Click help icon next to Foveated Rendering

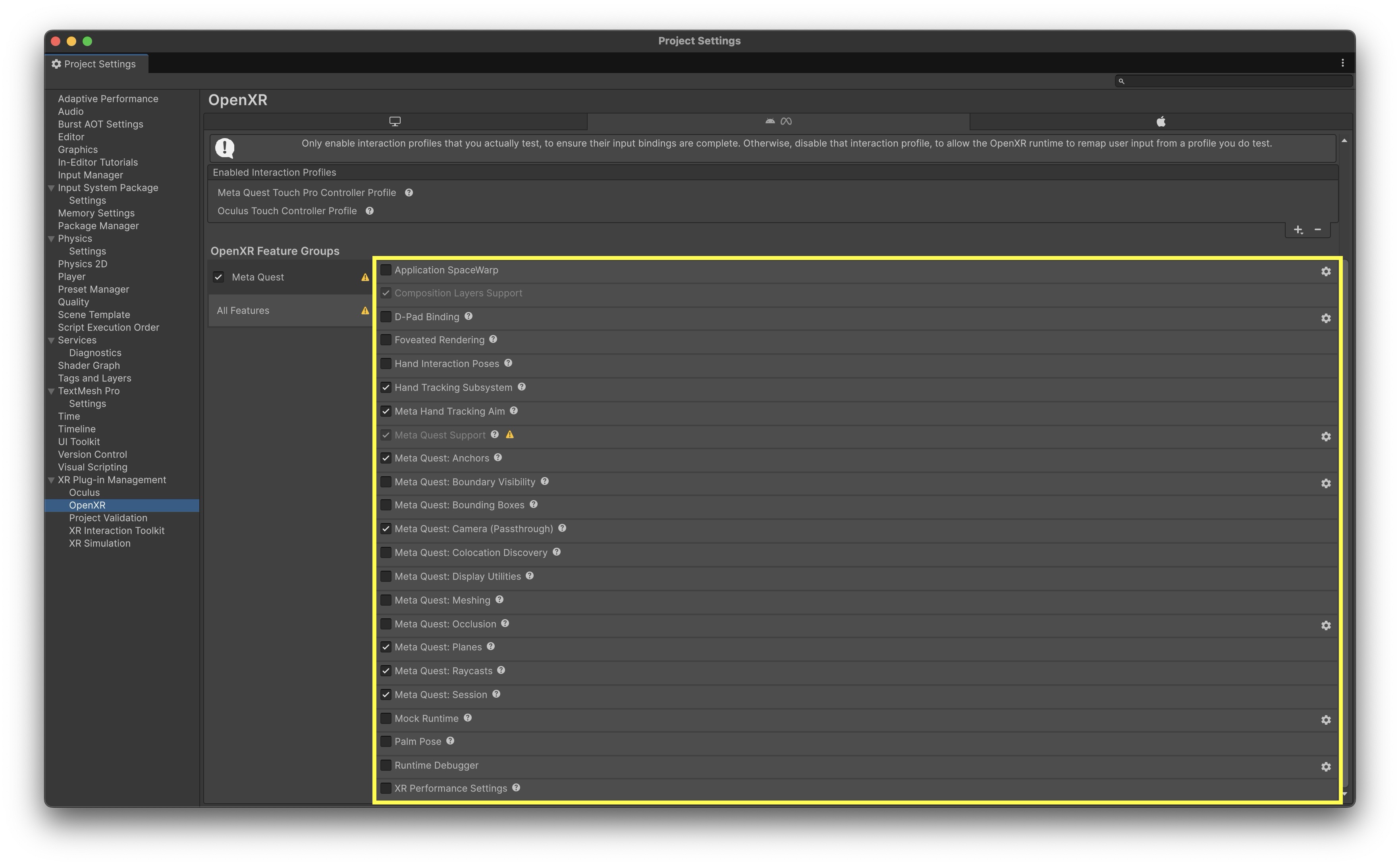point(493,340)
